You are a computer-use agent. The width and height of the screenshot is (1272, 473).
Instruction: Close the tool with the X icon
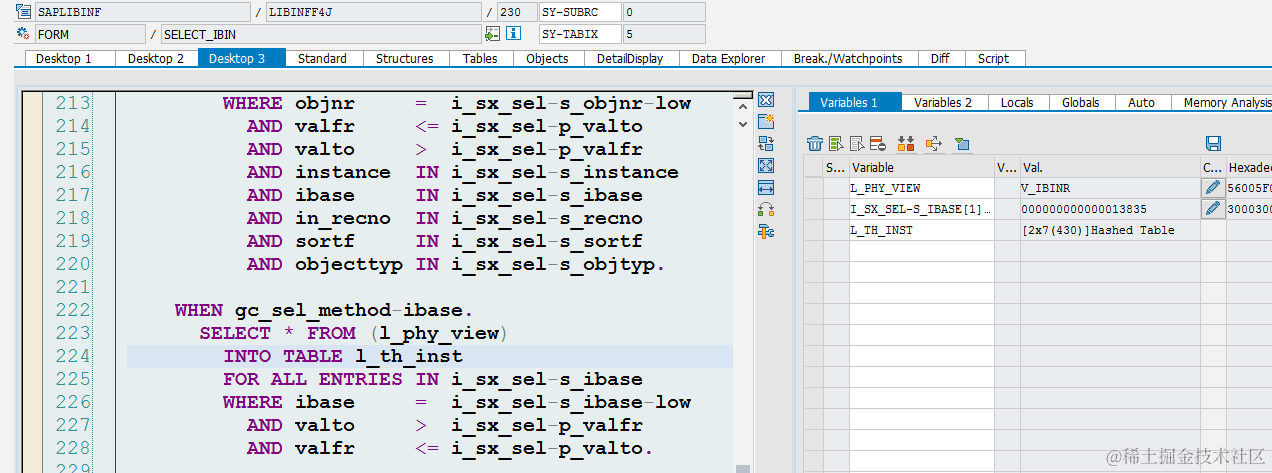coord(766,100)
